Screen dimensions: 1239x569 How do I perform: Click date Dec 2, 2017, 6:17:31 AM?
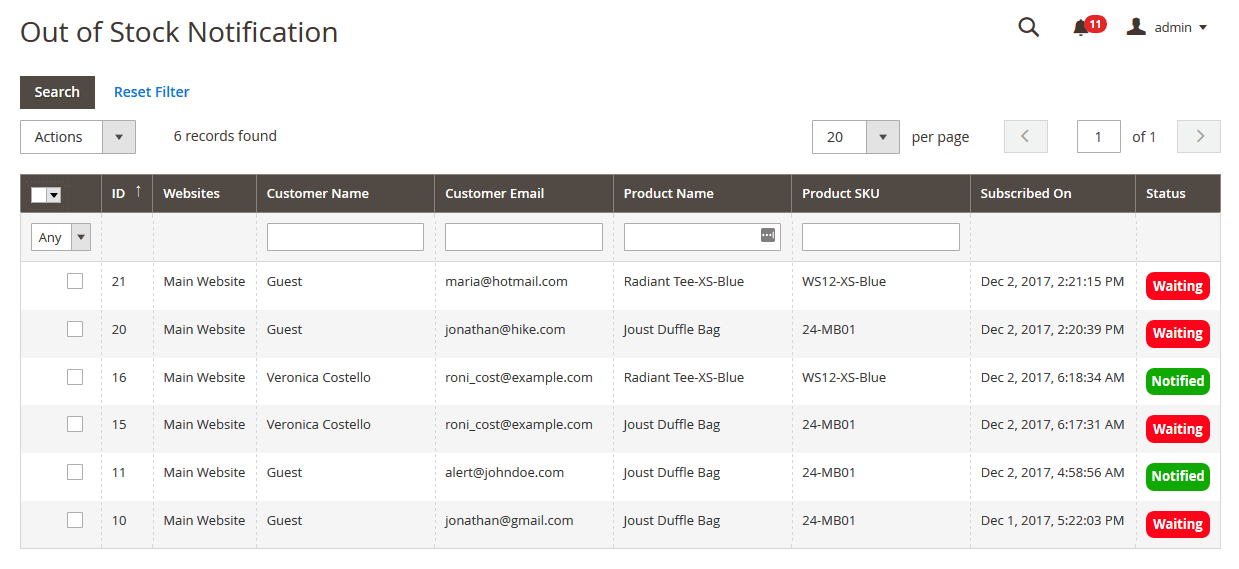[1052, 424]
